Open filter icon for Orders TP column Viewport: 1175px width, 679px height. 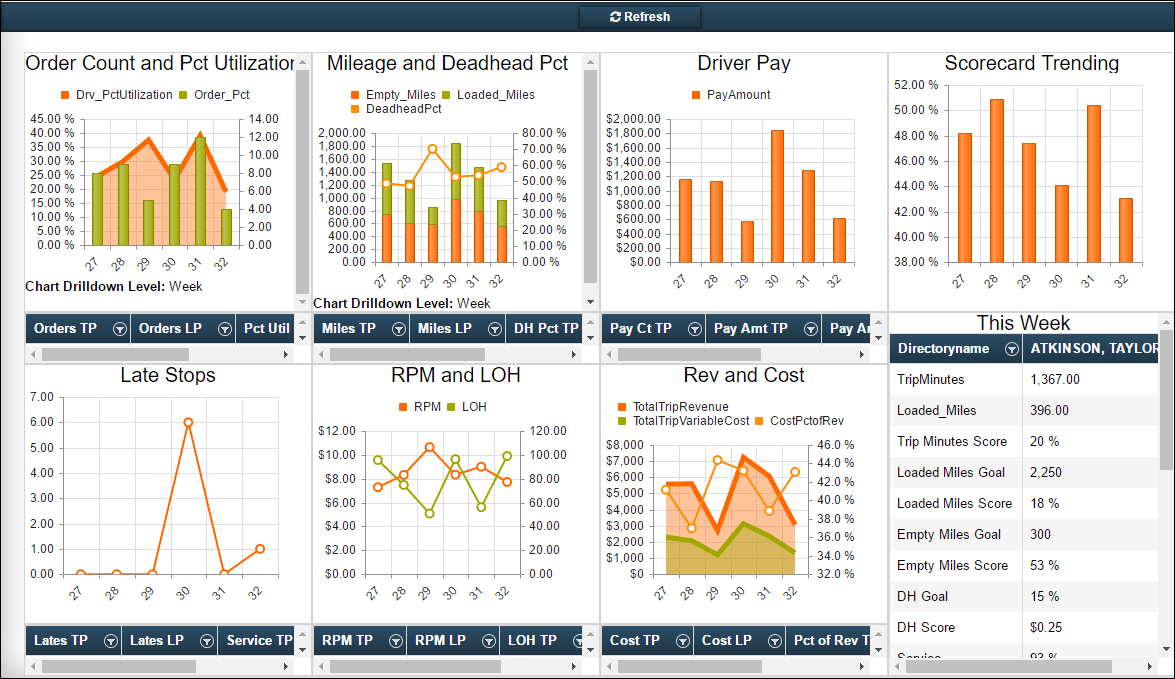(120, 329)
